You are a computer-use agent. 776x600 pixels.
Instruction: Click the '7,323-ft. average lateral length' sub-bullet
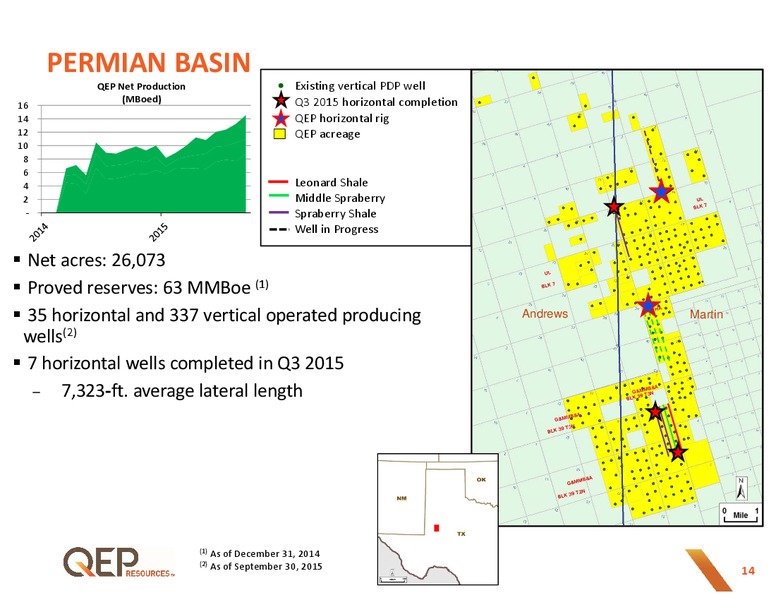click(x=182, y=391)
